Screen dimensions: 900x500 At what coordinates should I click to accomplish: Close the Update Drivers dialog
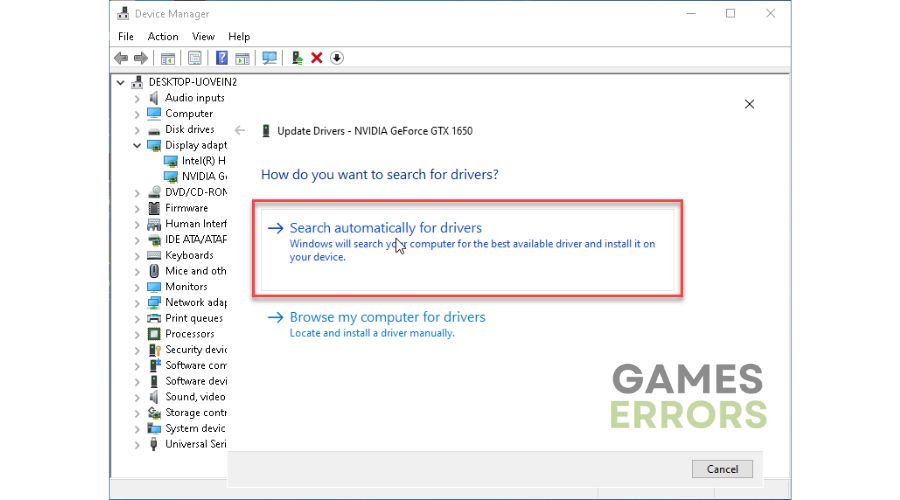click(749, 104)
